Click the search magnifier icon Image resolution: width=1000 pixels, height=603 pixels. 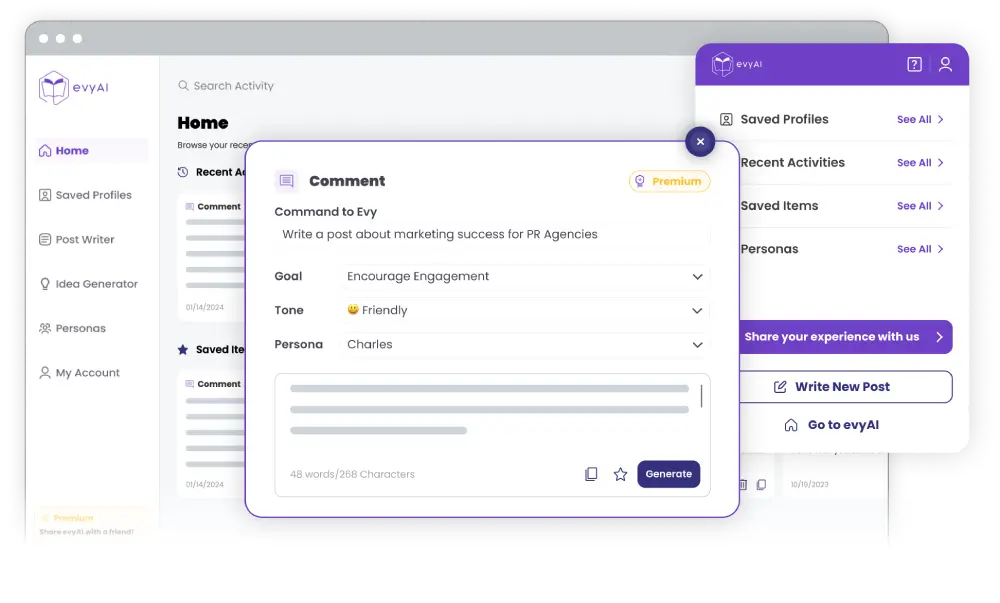[x=183, y=86]
